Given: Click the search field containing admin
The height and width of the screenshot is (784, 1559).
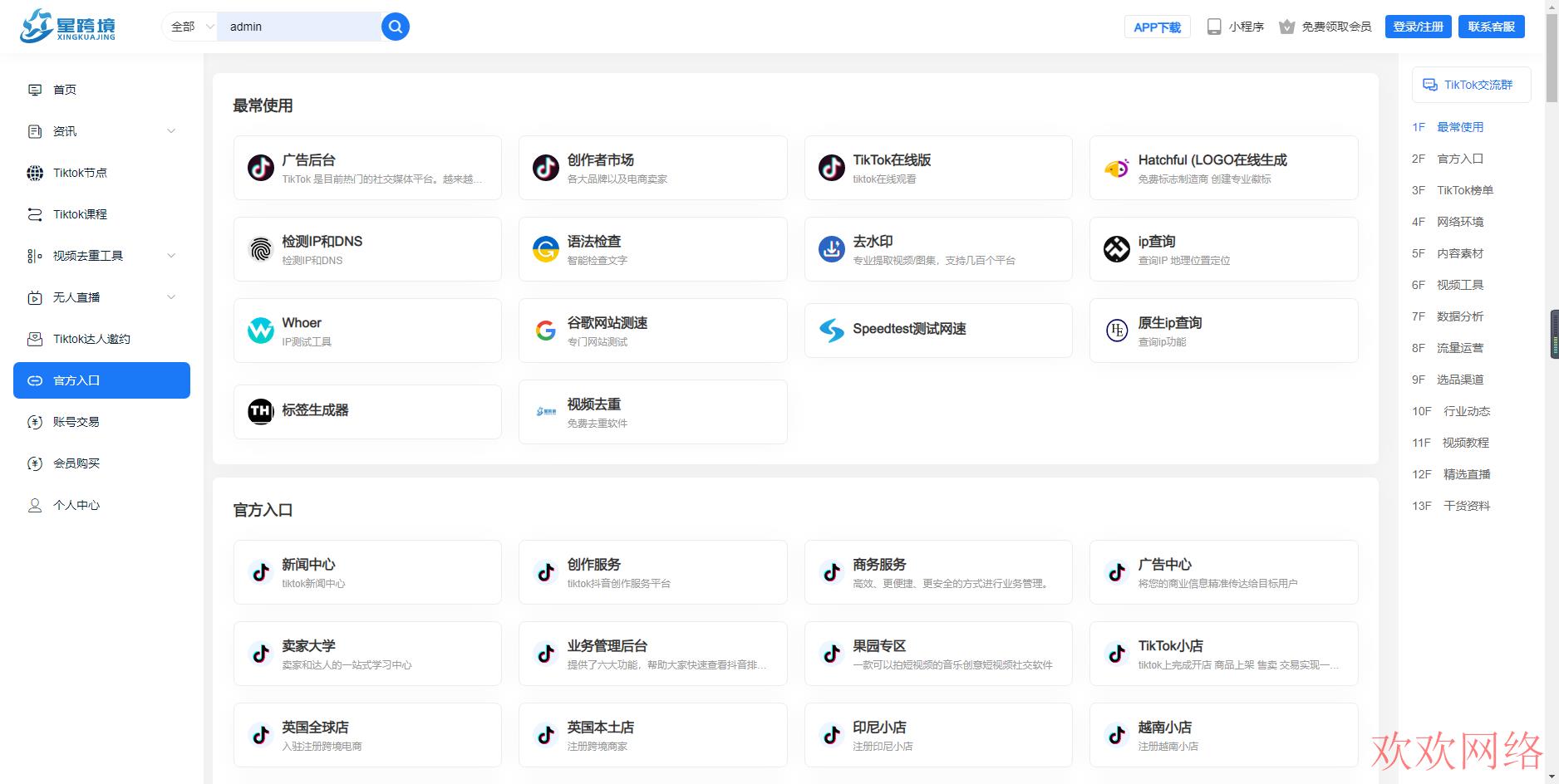Looking at the screenshot, I should click(x=299, y=27).
